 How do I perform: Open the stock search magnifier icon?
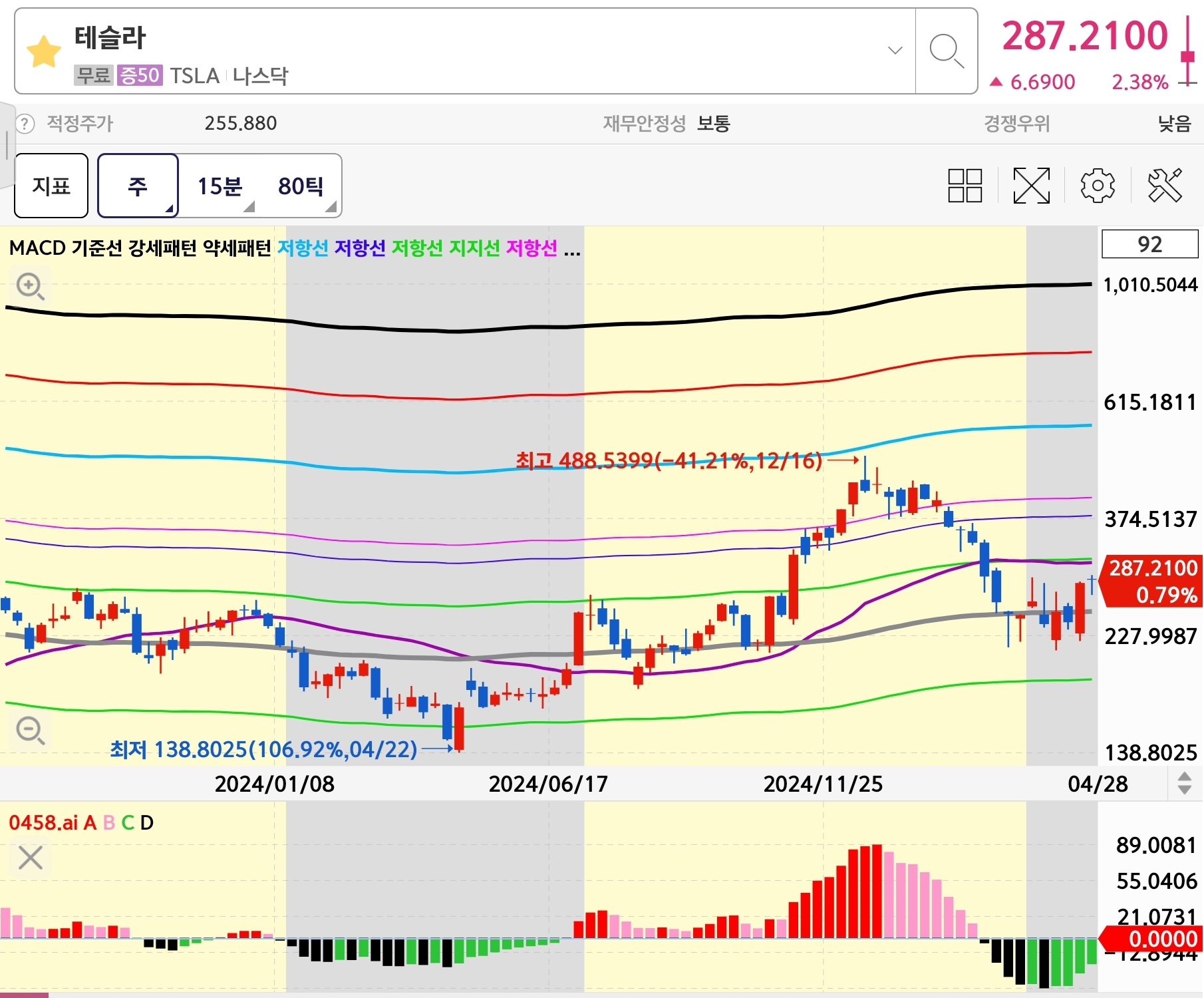click(x=946, y=51)
